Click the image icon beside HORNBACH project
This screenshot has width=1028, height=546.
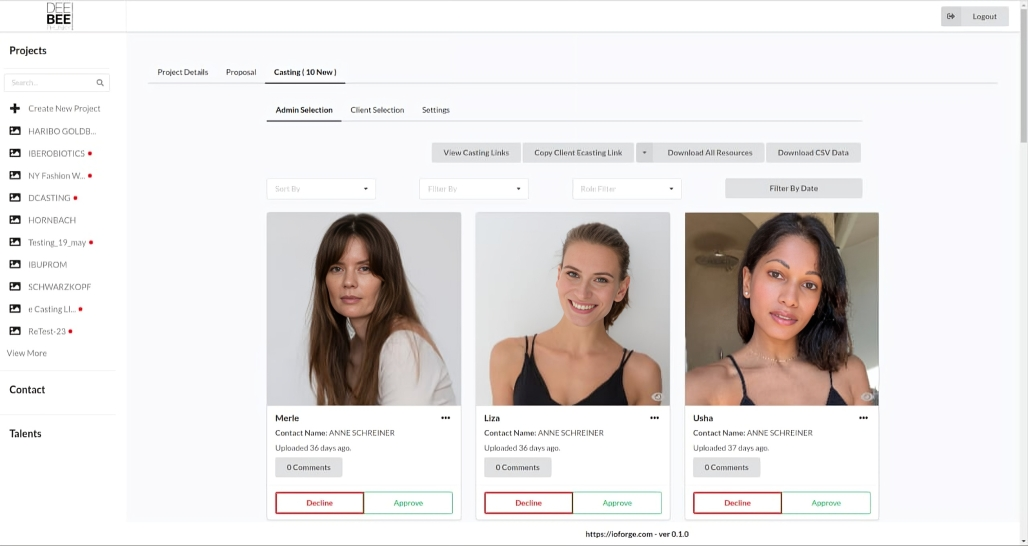(15, 220)
